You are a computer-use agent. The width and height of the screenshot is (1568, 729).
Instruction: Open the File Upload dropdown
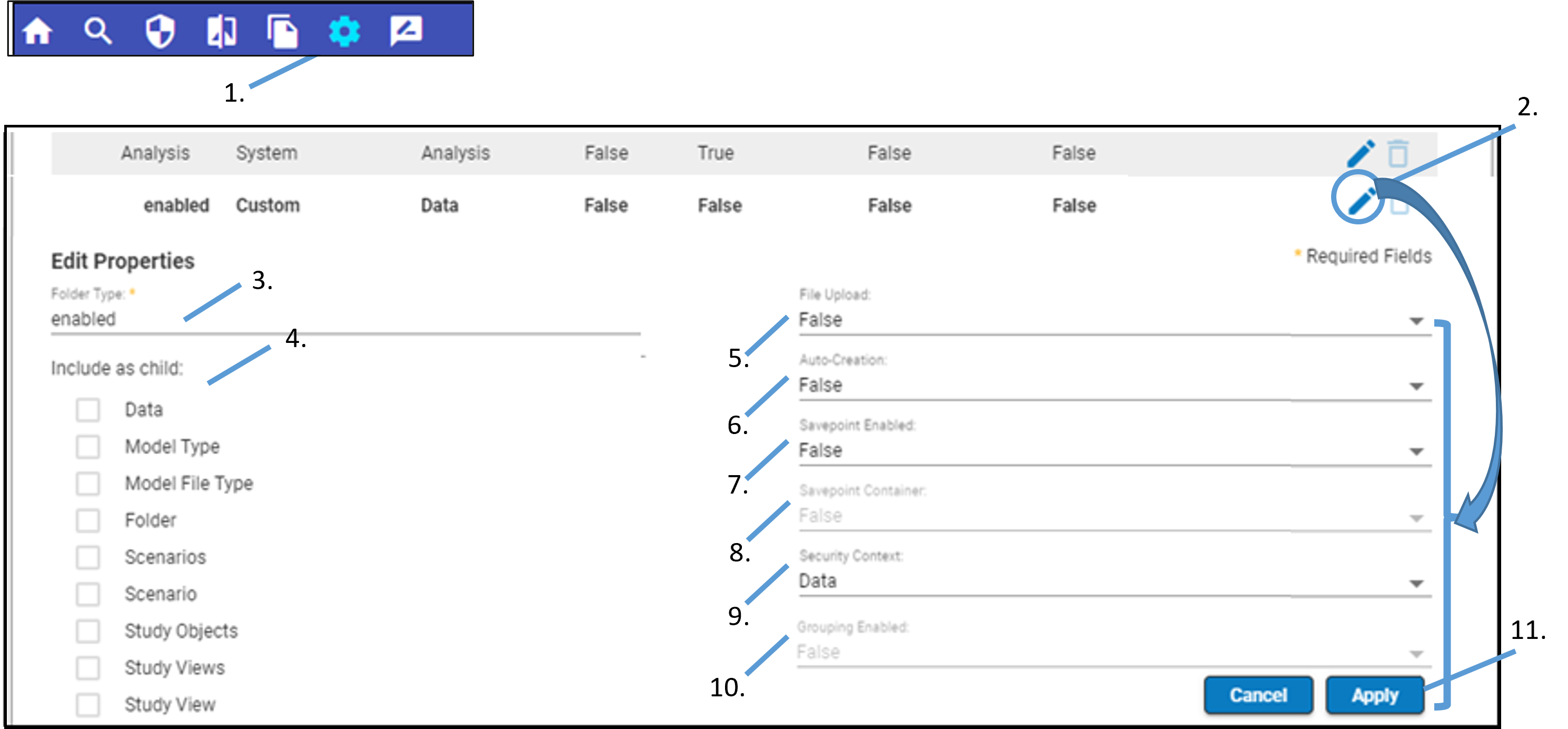[x=1114, y=320]
